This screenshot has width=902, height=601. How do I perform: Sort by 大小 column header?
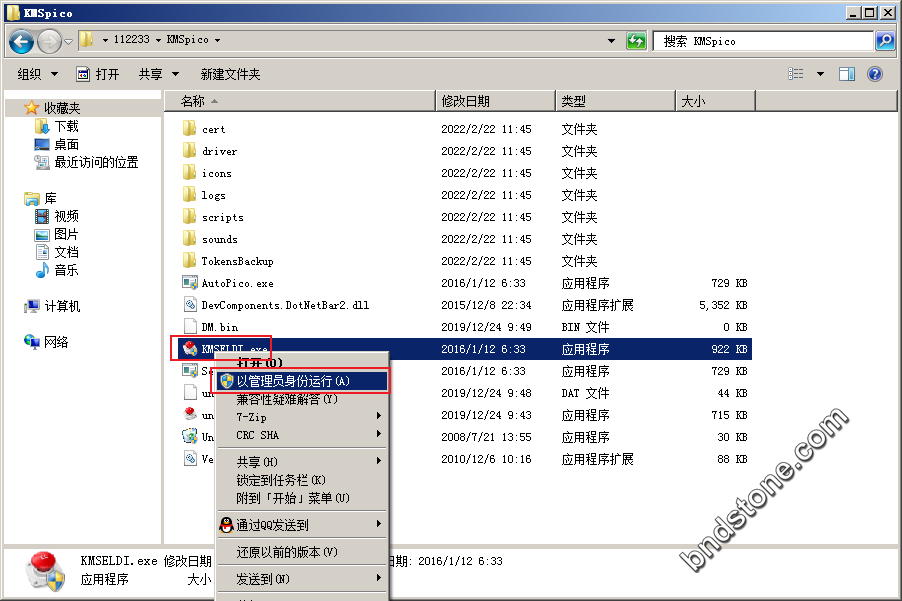coord(715,101)
